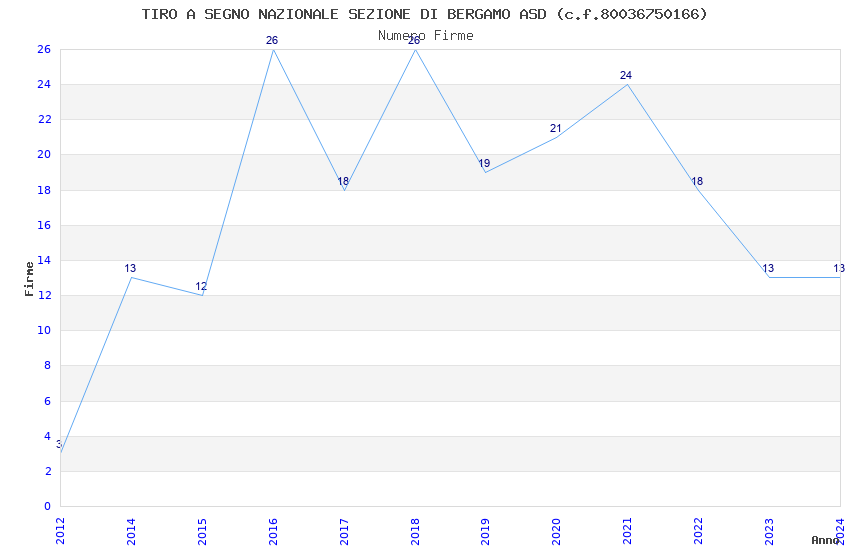The width and height of the screenshot is (850, 550).
Task: Click y-axis tick value 20
Action: pyautogui.click(x=44, y=154)
